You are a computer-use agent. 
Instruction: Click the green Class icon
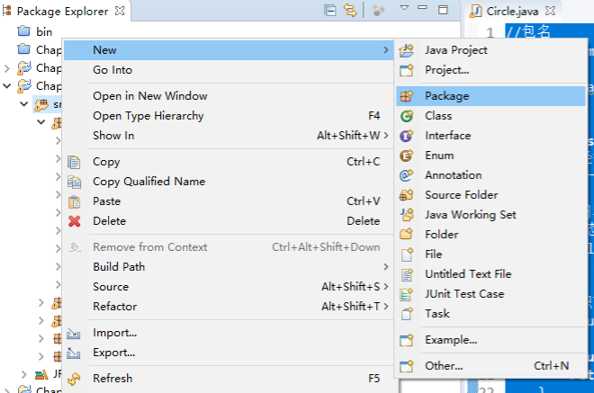(407, 116)
